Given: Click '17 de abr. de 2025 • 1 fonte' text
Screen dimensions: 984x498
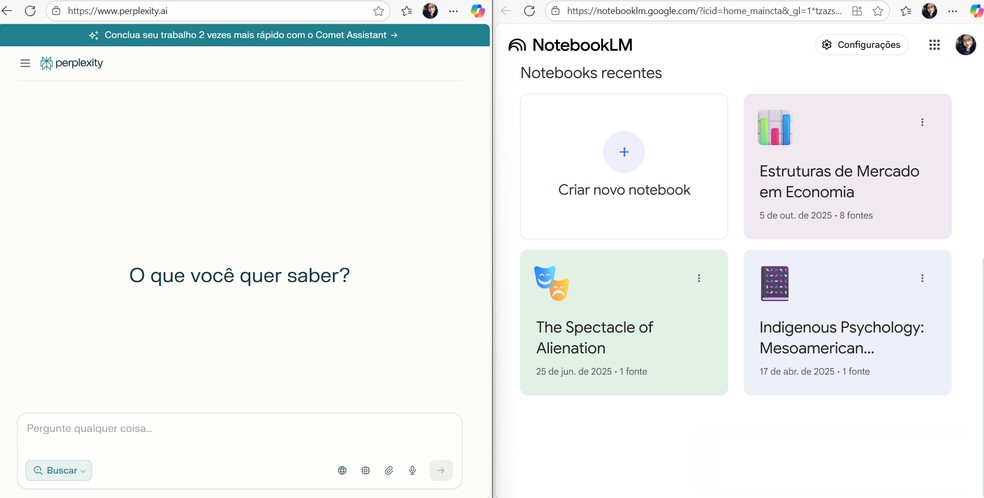Looking at the screenshot, I should pos(815,371).
